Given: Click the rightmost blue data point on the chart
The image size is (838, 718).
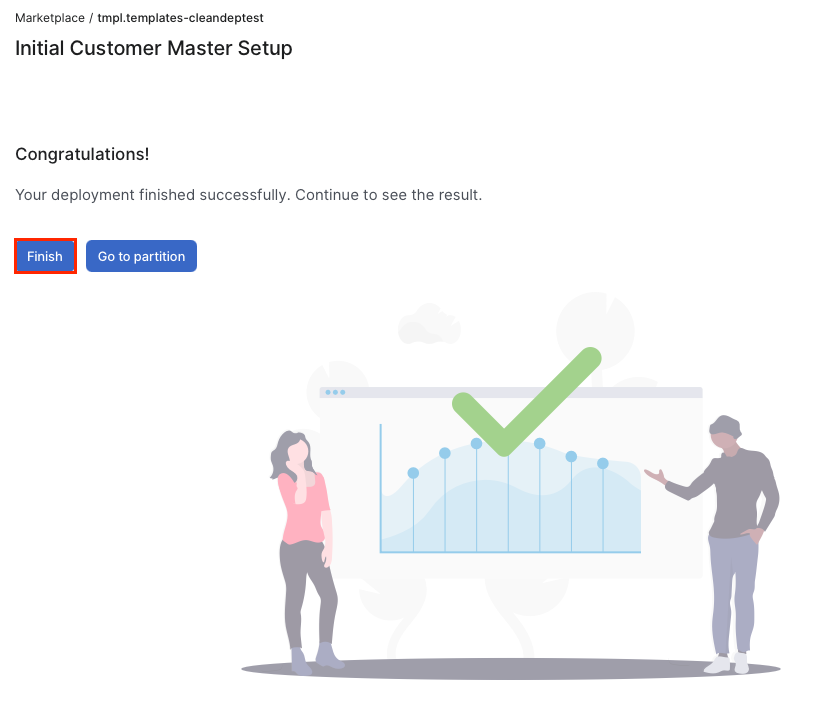Looking at the screenshot, I should 603,463.
